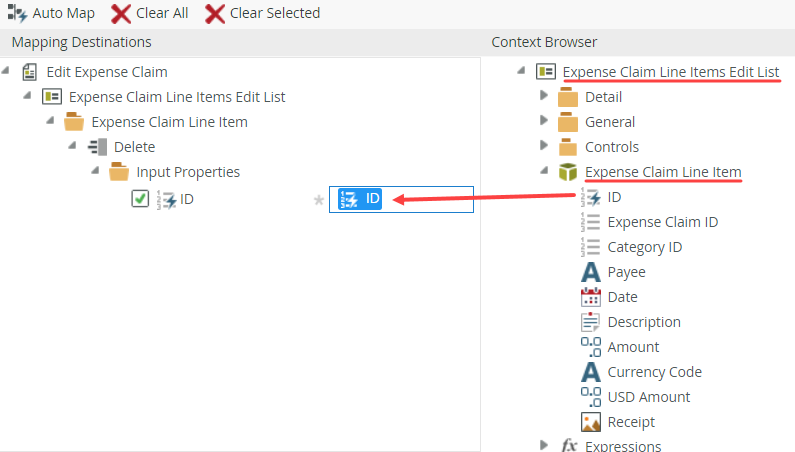This screenshot has height=452, width=795.
Task: Collapse the Input Properties folder
Action: pos(96,171)
